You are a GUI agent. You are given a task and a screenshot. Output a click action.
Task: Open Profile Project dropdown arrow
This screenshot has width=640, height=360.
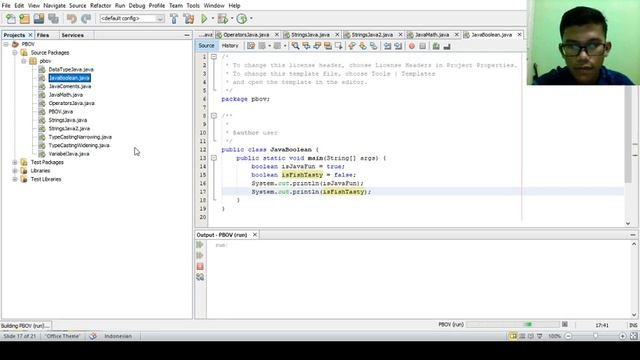[x=251, y=18]
